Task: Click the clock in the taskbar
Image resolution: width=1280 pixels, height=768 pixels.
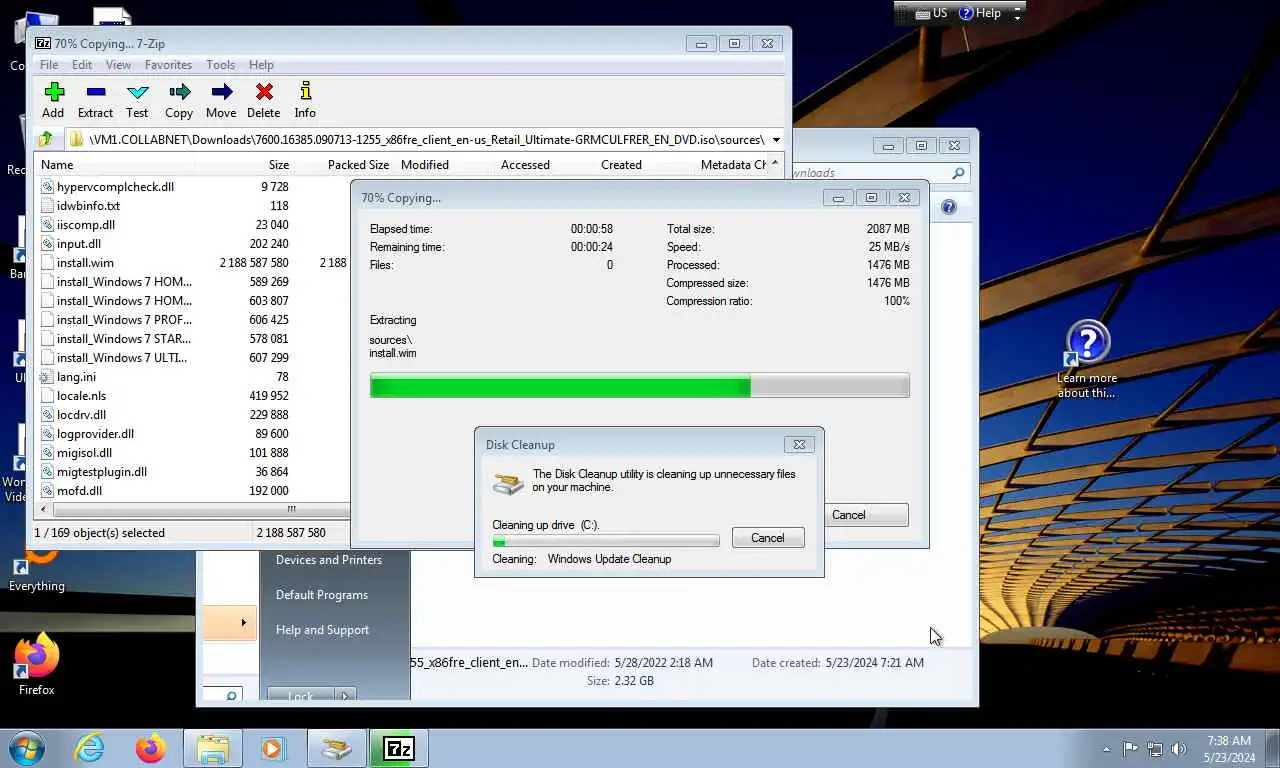Action: (1229, 749)
